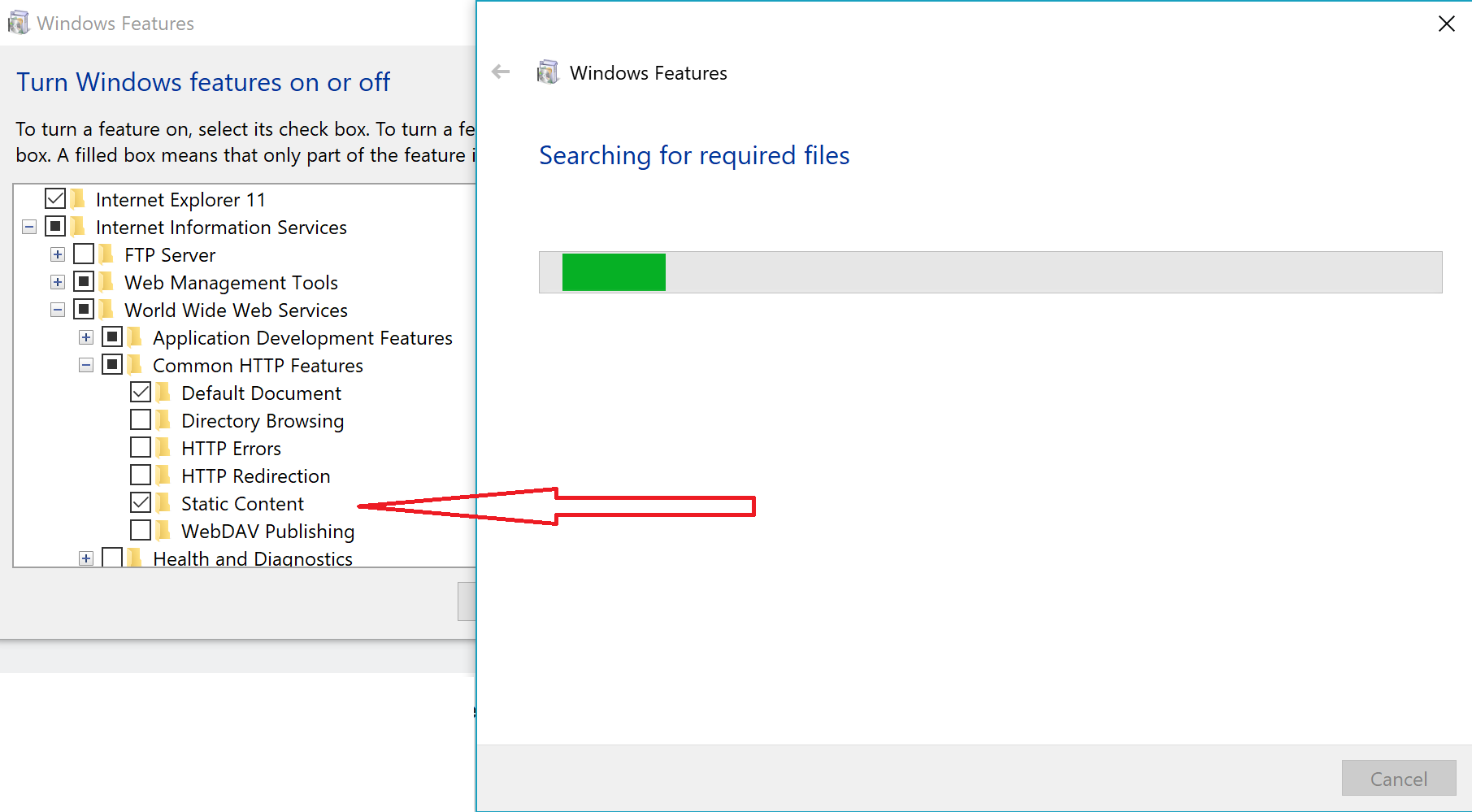The height and width of the screenshot is (812, 1472).
Task: Check the HTTP Errors checkbox
Action: [x=141, y=448]
